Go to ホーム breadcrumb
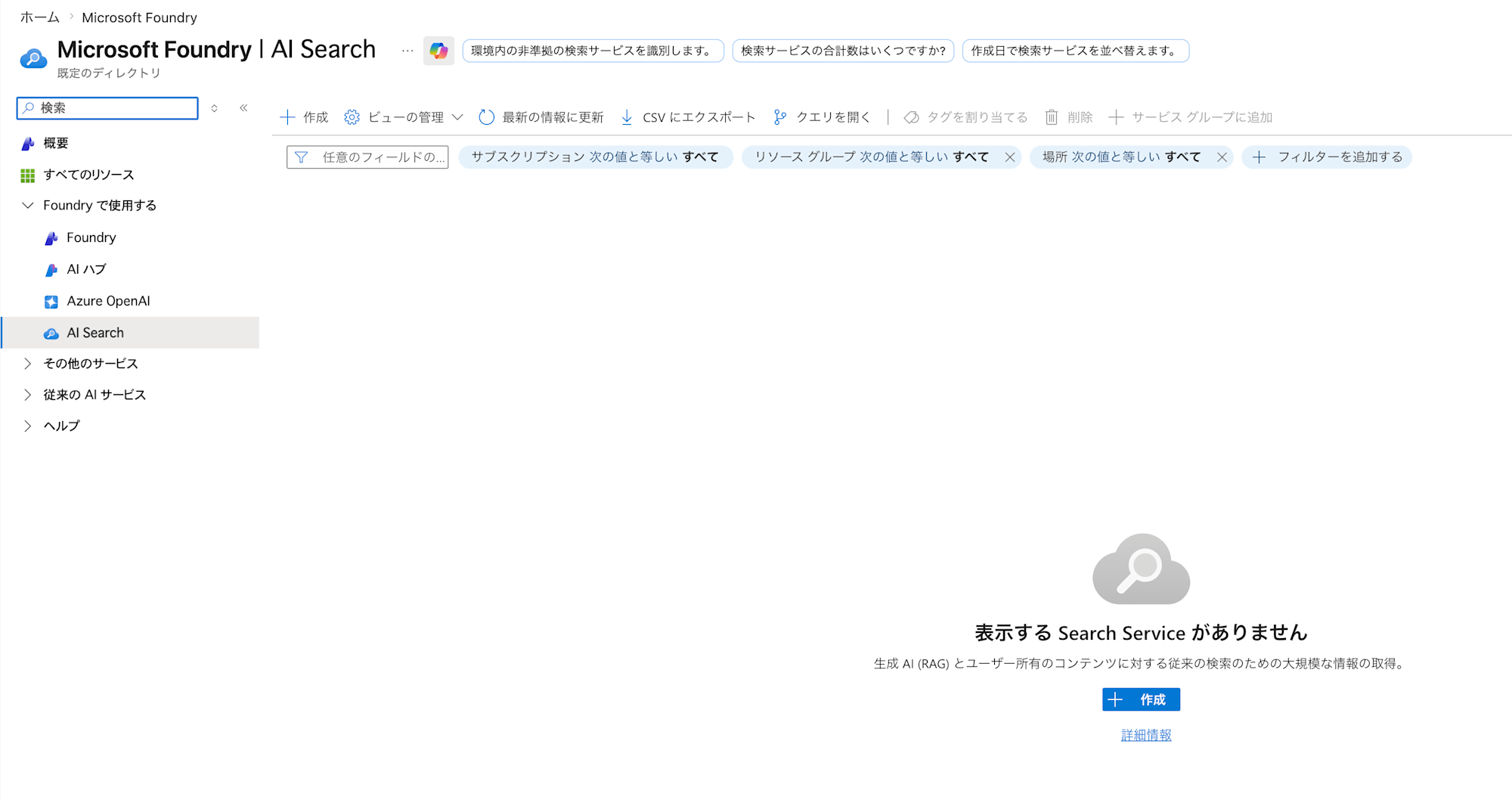Image resolution: width=1512 pixels, height=800 pixels. [x=39, y=17]
